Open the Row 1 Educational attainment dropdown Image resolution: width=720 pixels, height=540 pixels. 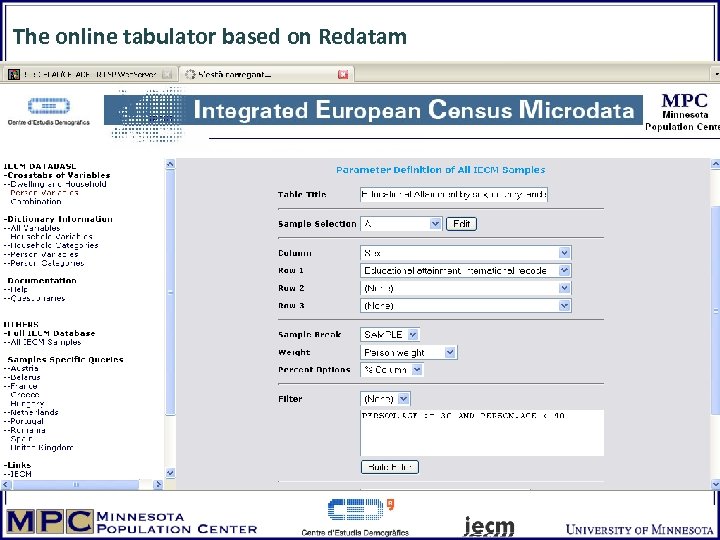coord(466,270)
